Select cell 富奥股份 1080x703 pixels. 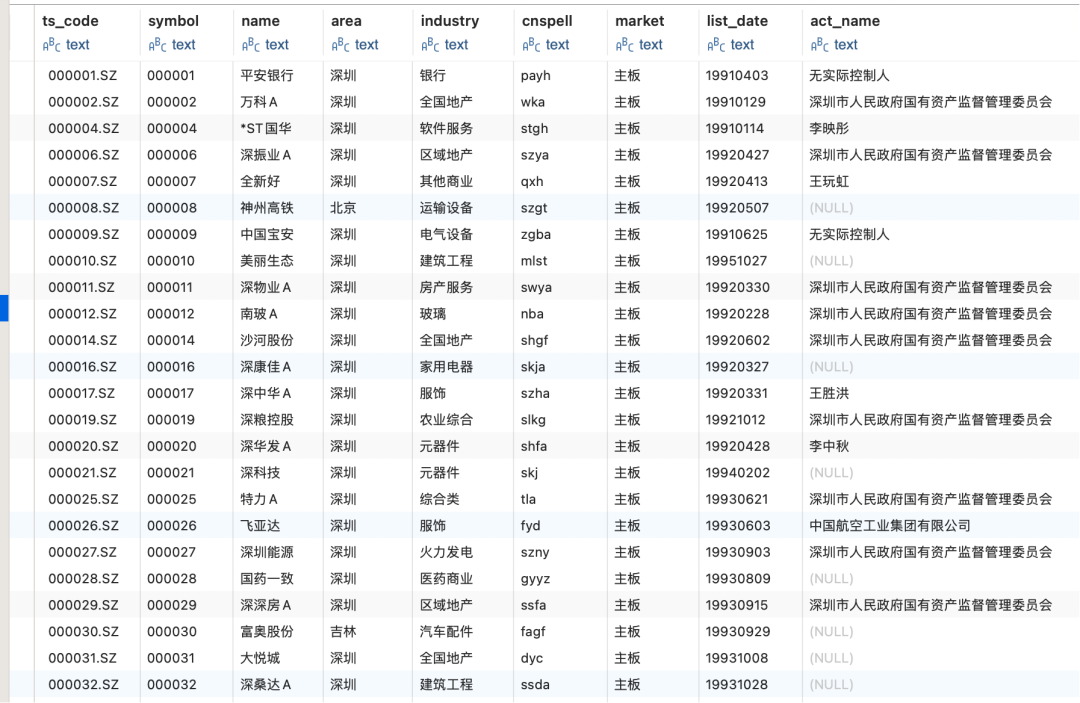click(267, 632)
